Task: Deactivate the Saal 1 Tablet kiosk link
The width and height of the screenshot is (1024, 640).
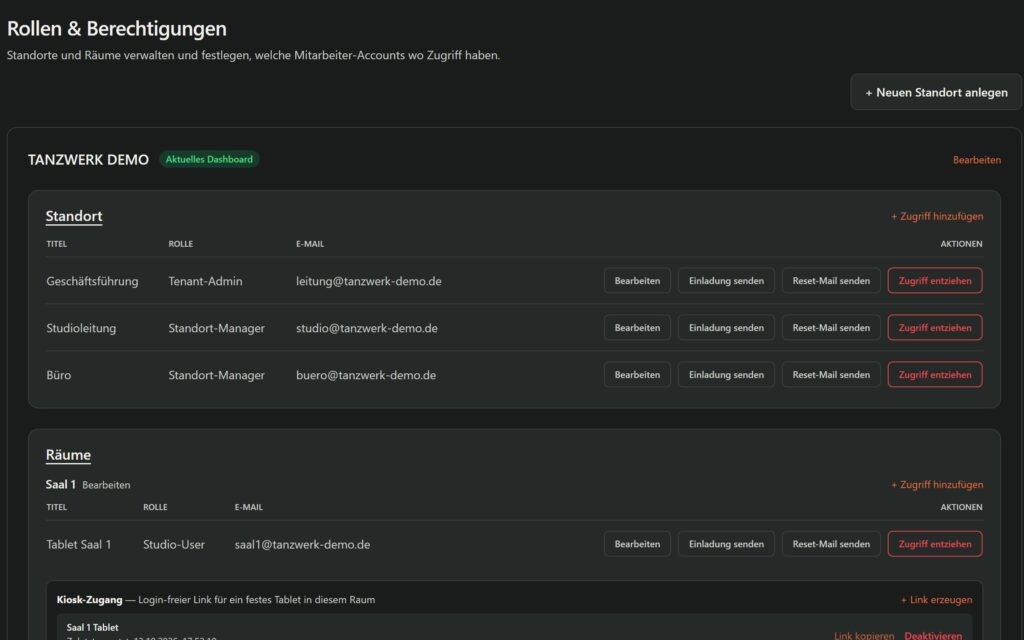Action: point(933,635)
